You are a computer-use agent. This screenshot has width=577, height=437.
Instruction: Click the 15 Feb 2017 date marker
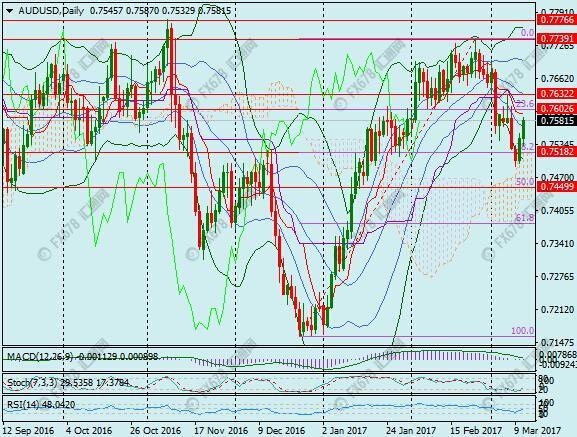coord(477,430)
